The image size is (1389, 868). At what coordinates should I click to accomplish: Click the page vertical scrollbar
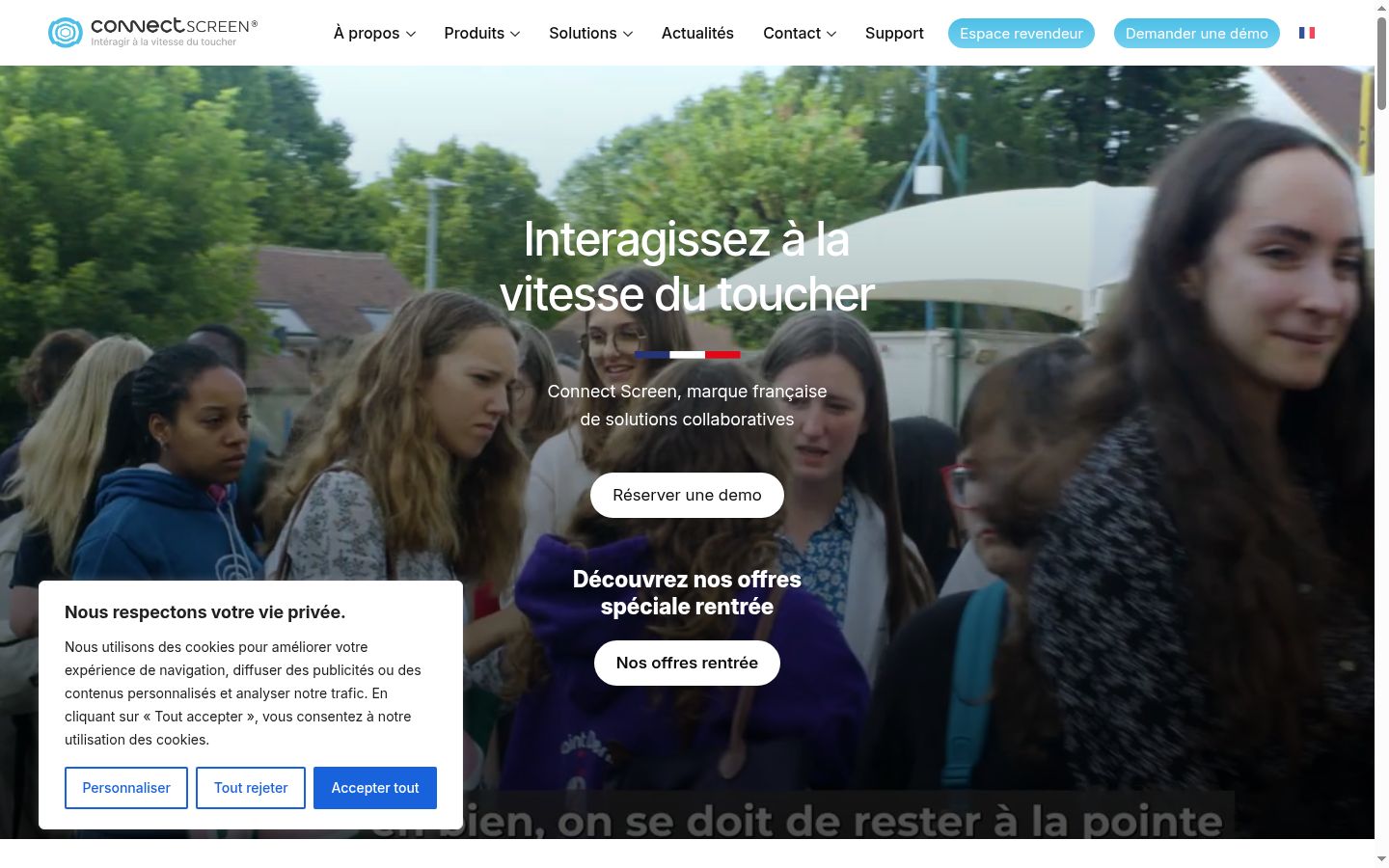tap(1381, 63)
